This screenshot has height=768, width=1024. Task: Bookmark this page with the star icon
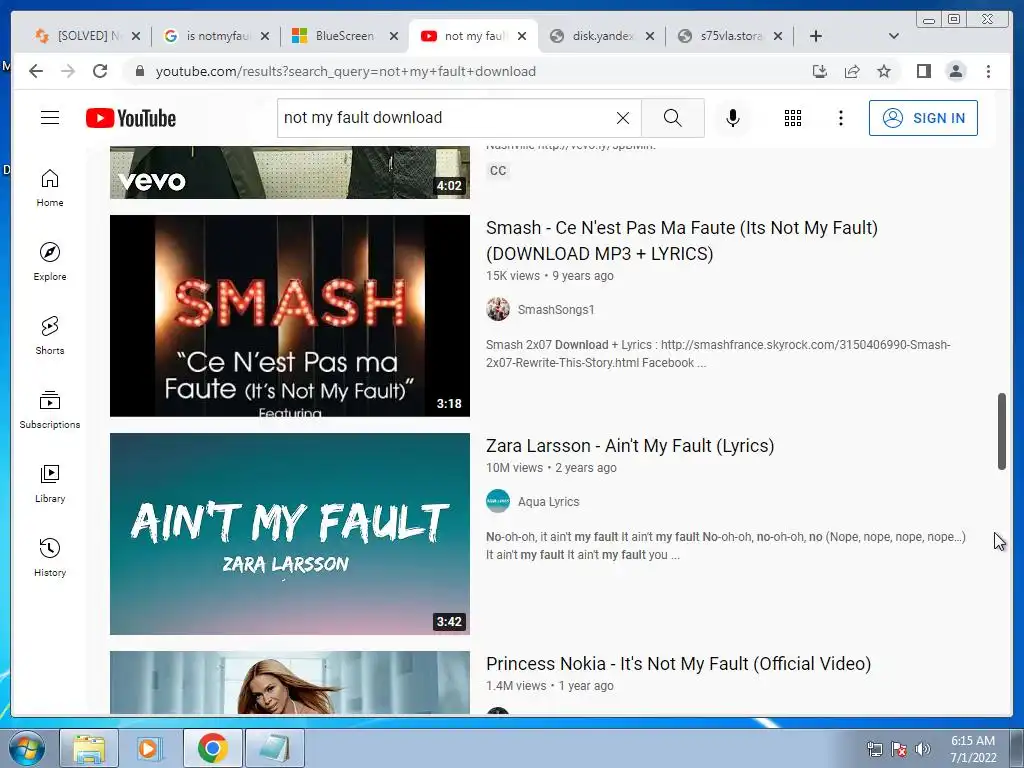click(x=884, y=71)
